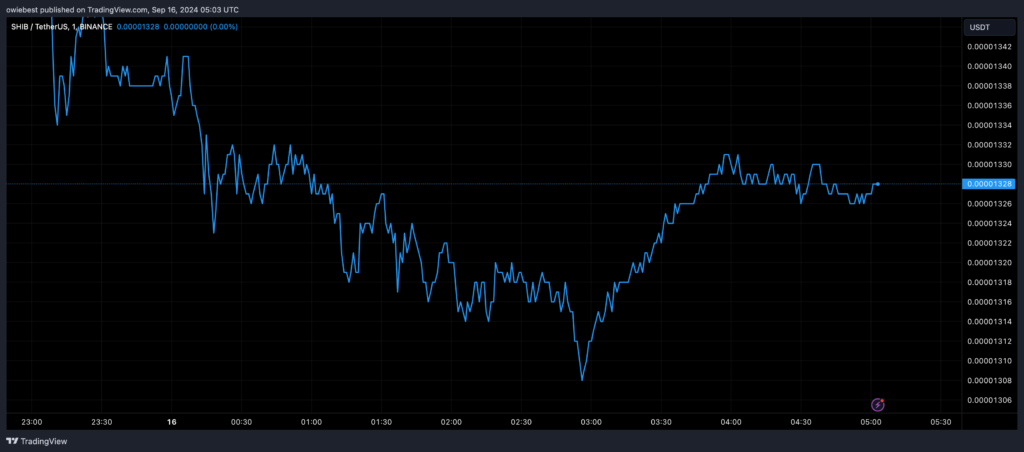
Task: Click the 0.00001310 price axis label
Action: 989,361
